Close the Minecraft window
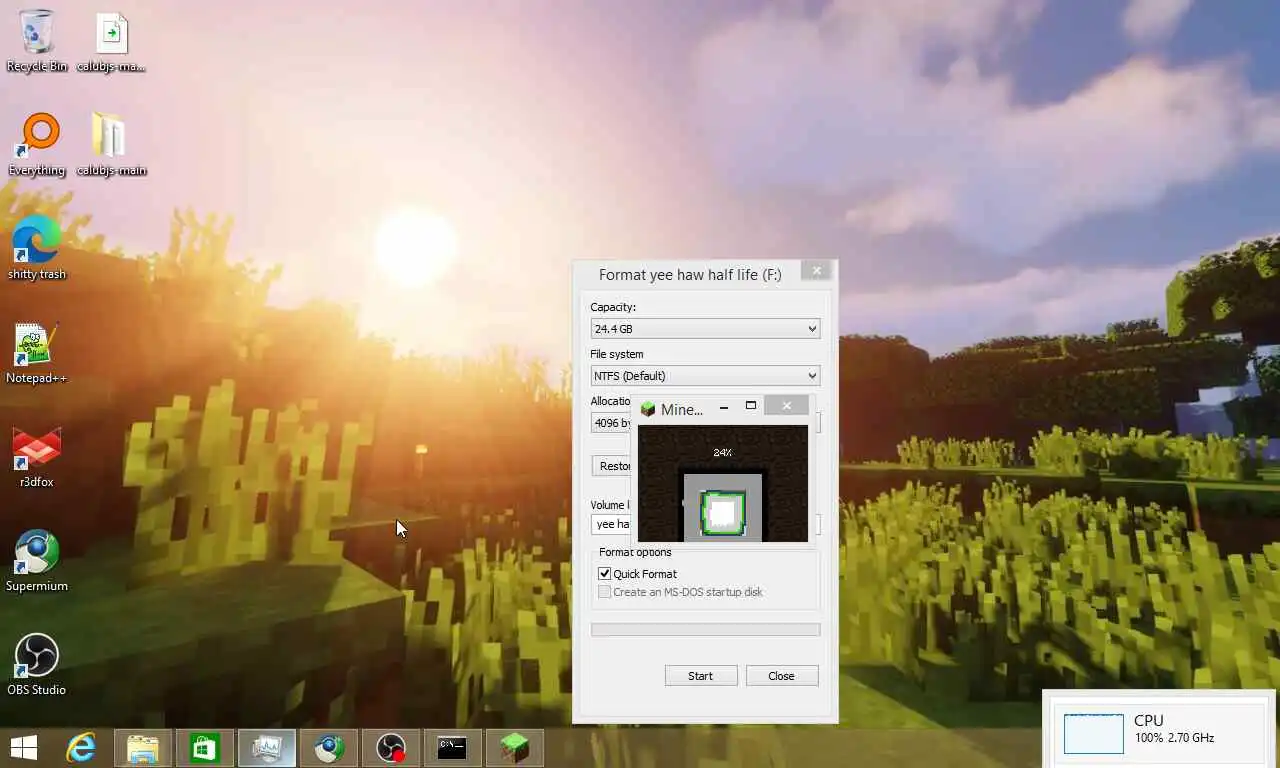Image resolution: width=1280 pixels, height=768 pixels. click(x=786, y=405)
